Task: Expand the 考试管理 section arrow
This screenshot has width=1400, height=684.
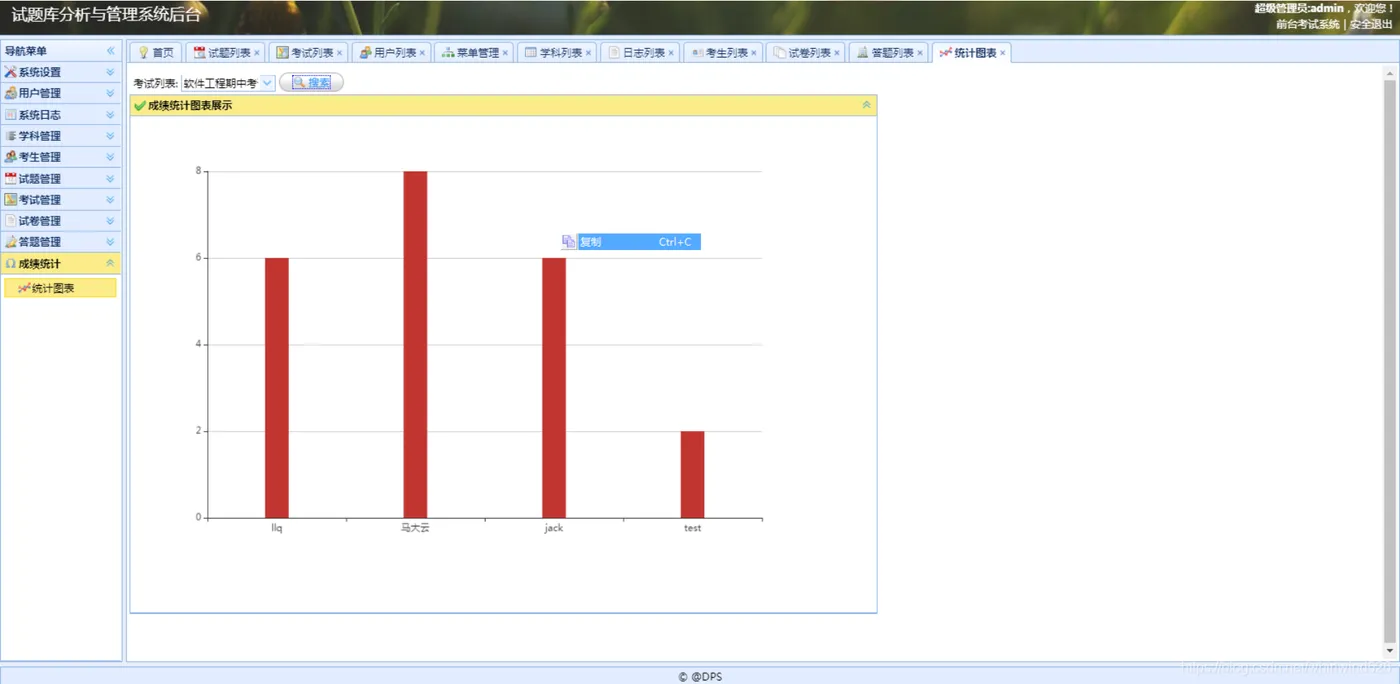Action: coord(110,200)
